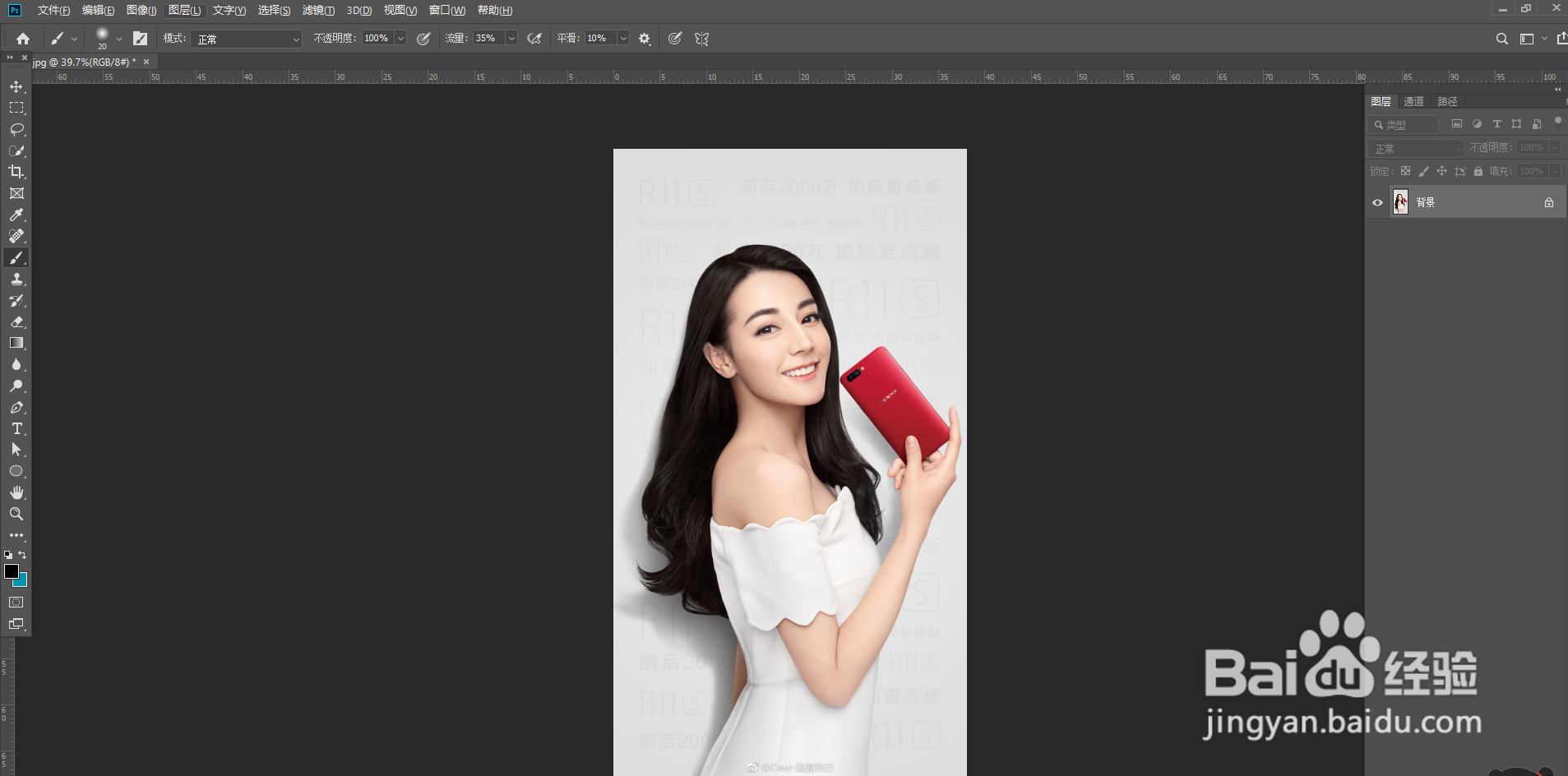Select the History Brush tool
The height and width of the screenshot is (776, 1568).
point(16,300)
